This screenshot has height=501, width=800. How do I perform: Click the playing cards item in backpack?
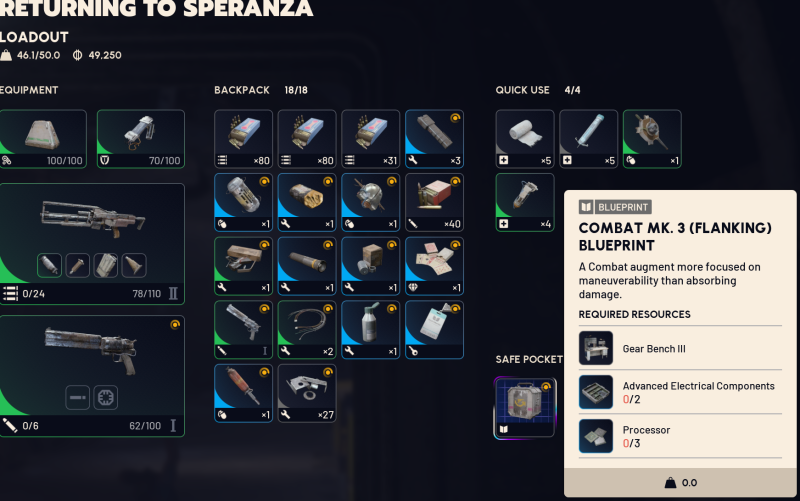tap(434, 266)
